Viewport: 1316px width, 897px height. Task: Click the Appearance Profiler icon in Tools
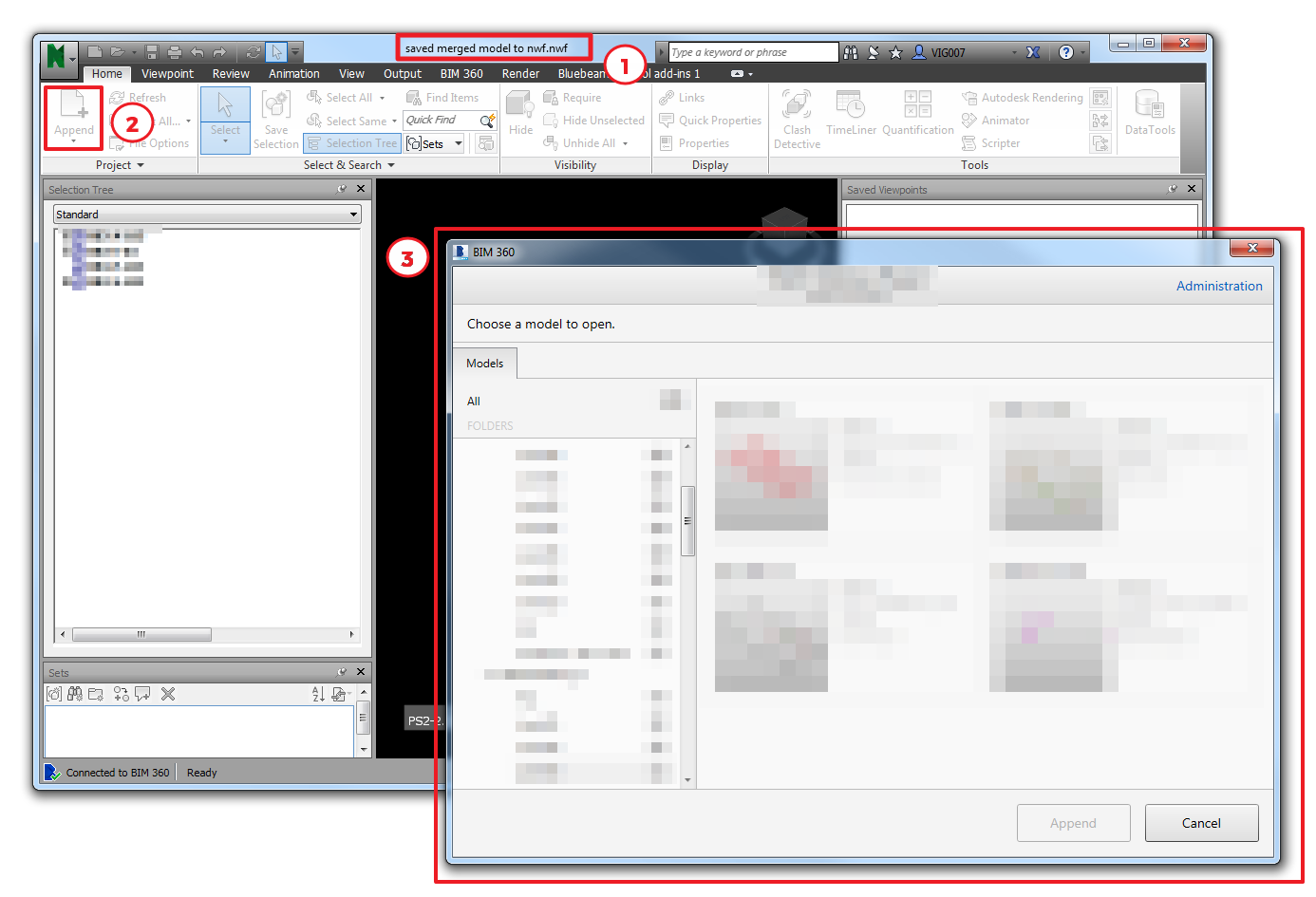(x=1100, y=98)
